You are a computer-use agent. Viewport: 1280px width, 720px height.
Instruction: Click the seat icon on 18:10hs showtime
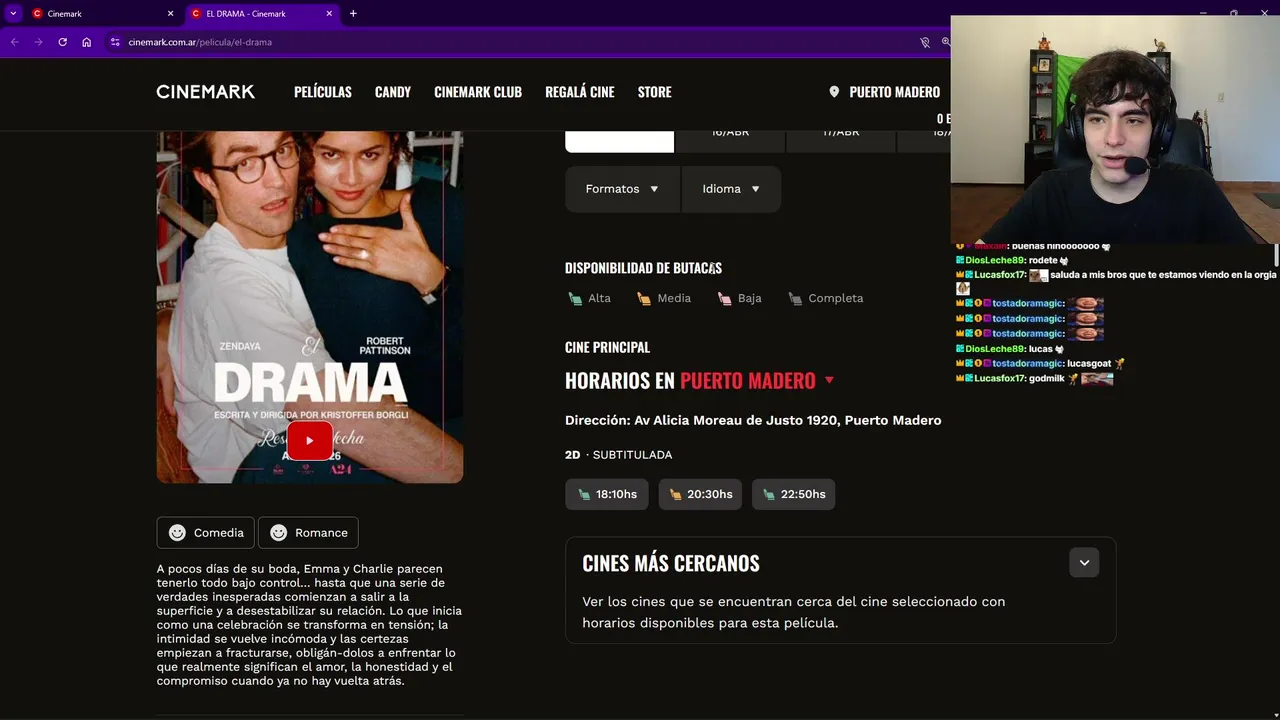point(584,494)
